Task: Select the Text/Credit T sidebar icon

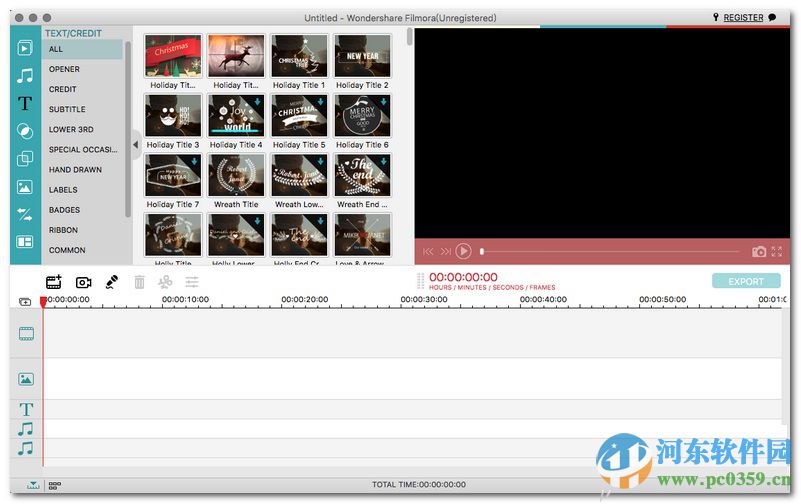Action: click(x=25, y=104)
